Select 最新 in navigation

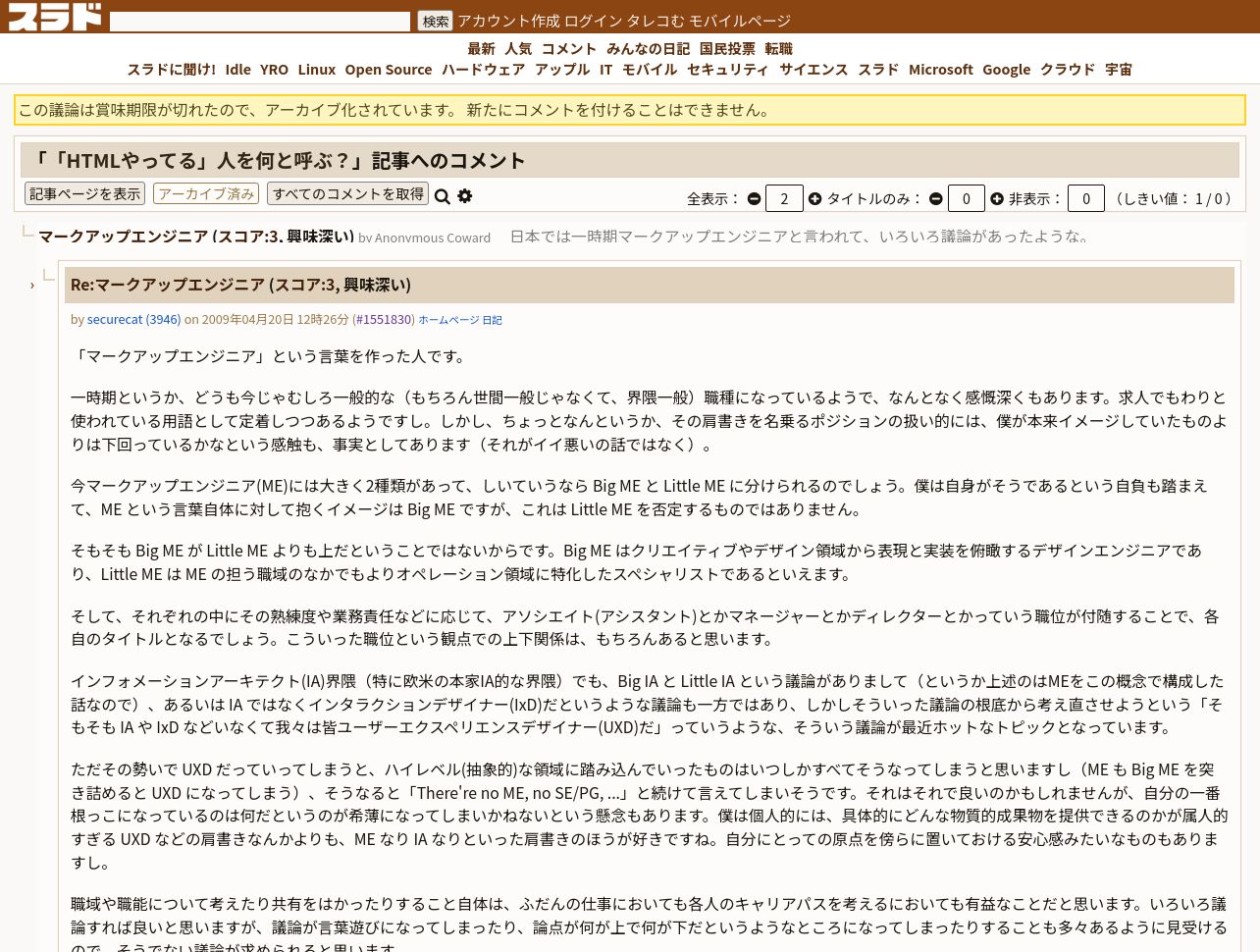pyautogui.click(x=481, y=48)
